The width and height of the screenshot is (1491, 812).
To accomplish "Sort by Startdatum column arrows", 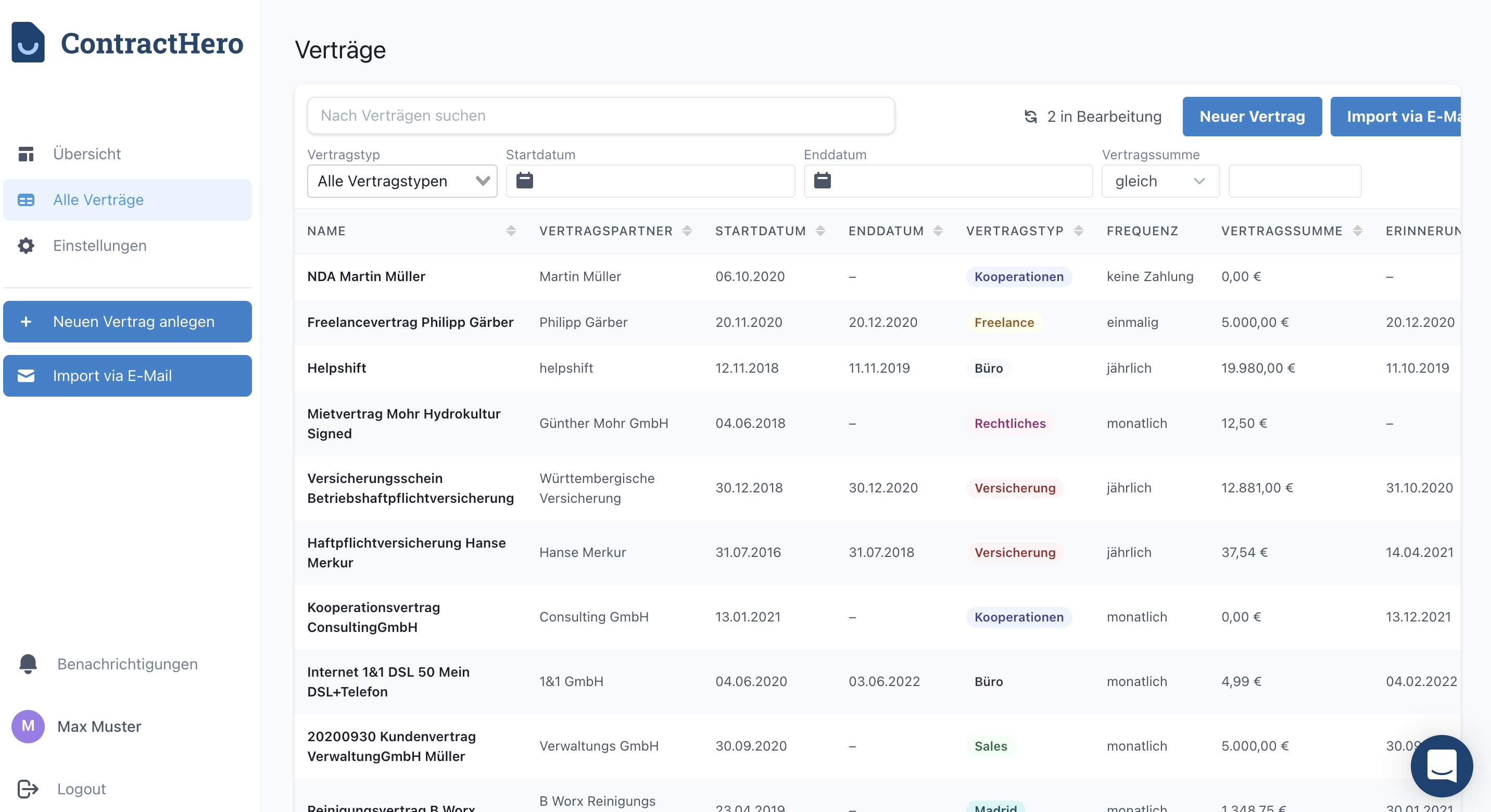I will (x=820, y=231).
